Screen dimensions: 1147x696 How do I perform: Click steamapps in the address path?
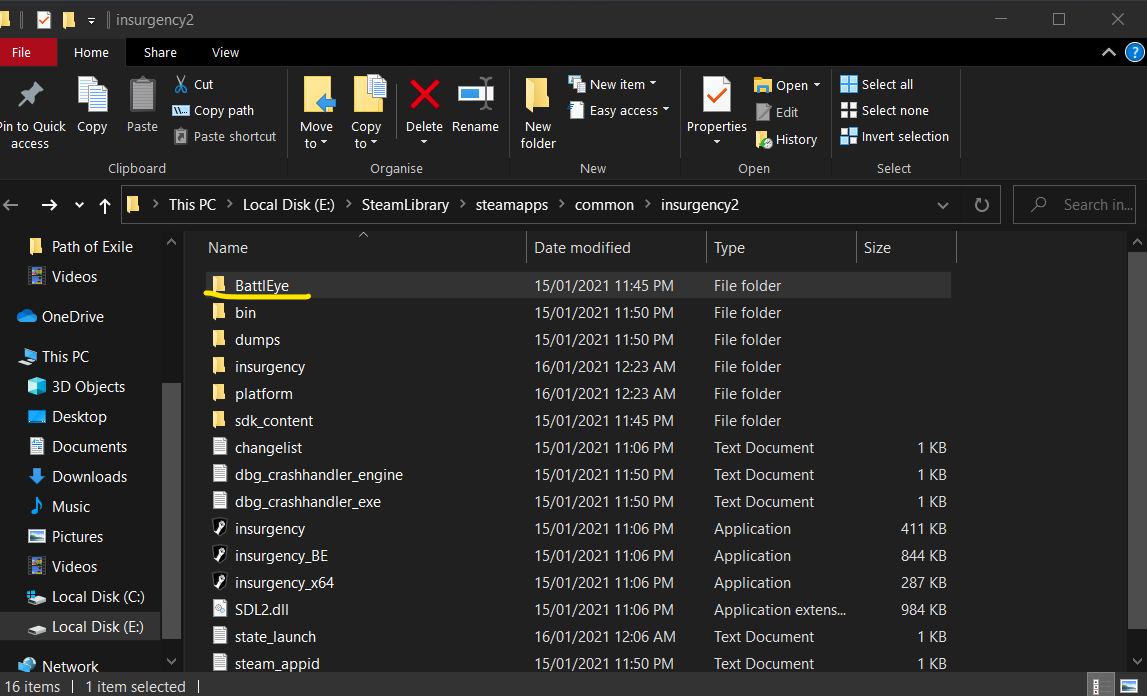[x=511, y=205]
